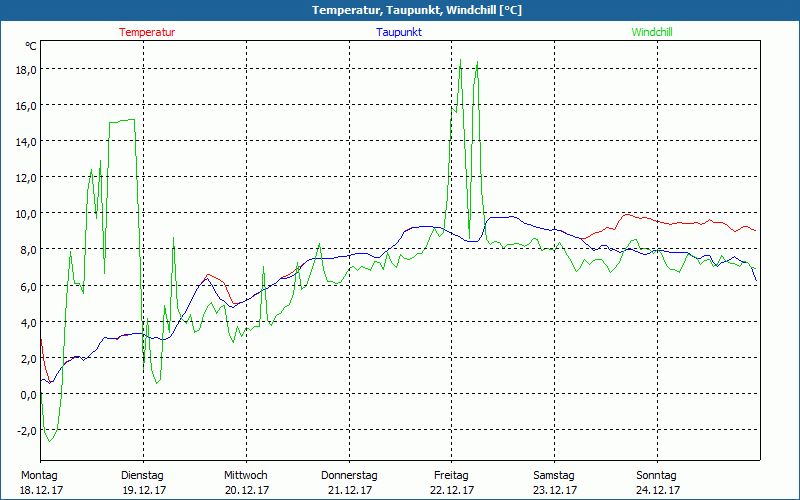Select the 10,0 y-axis tick label

point(25,213)
